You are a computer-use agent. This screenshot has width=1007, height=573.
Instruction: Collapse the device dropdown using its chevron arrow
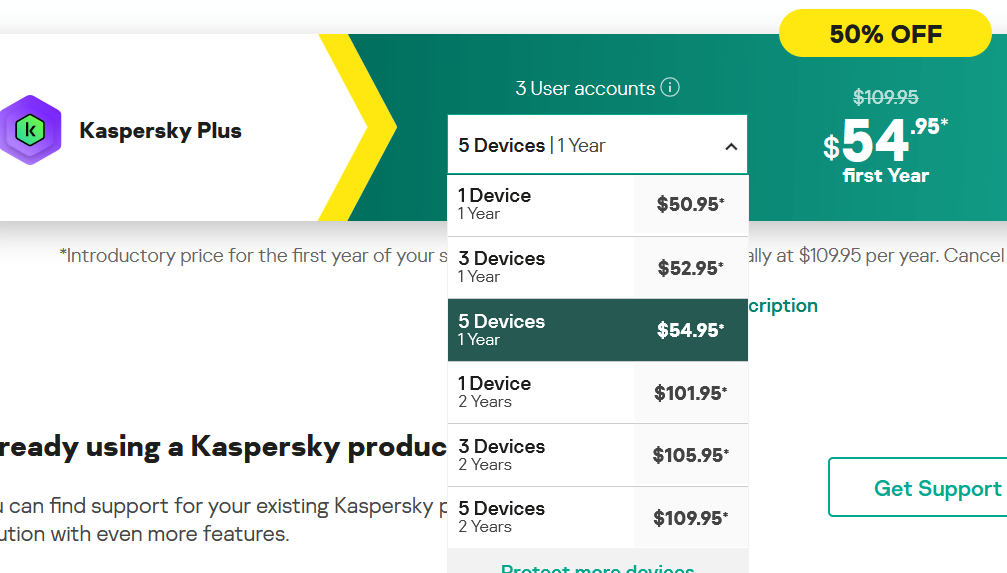pyautogui.click(x=731, y=146)
